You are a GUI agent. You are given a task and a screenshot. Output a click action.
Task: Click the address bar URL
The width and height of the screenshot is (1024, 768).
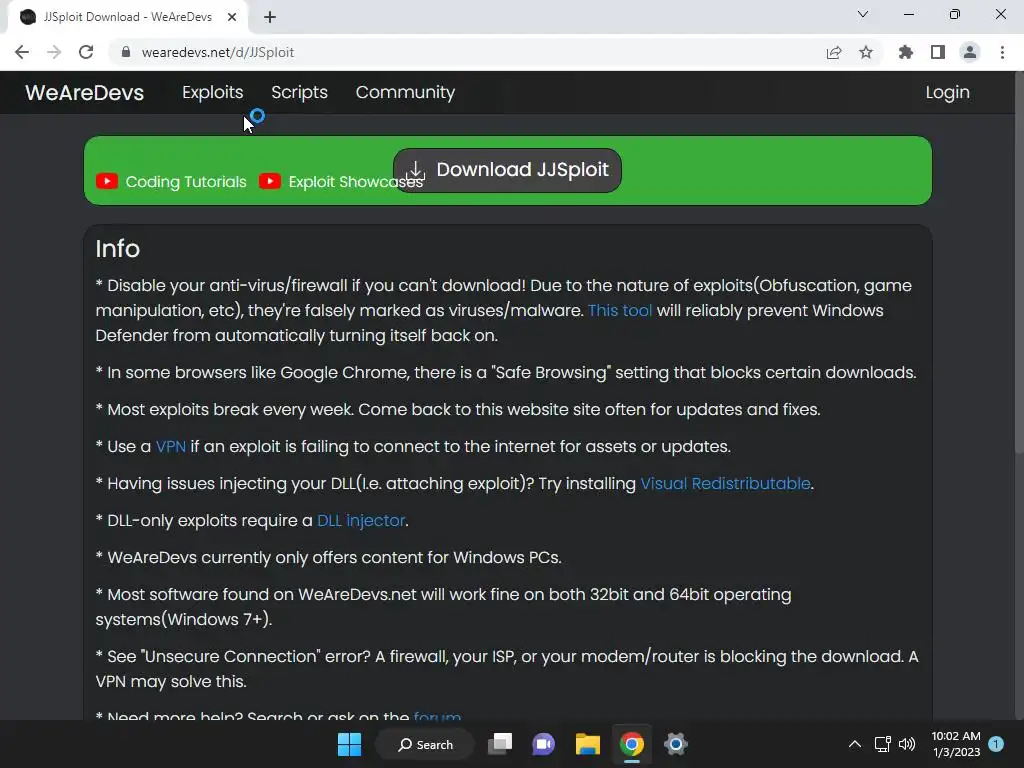tap(217, 52)
